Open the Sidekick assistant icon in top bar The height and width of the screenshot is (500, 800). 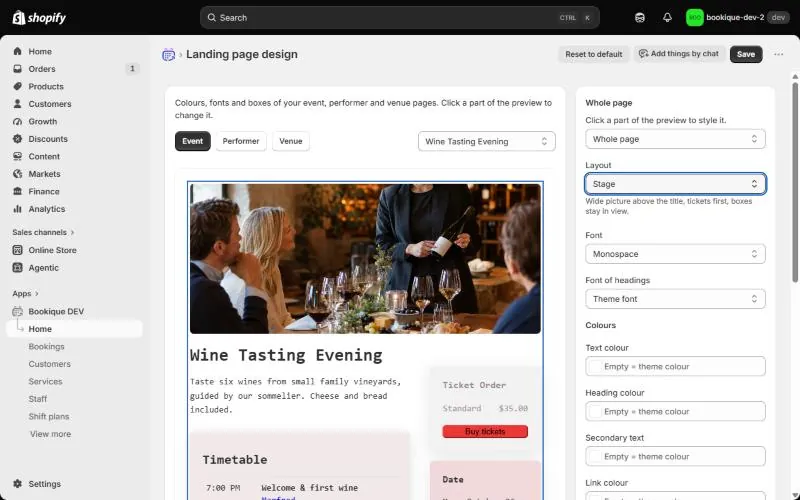click(640, 18)
